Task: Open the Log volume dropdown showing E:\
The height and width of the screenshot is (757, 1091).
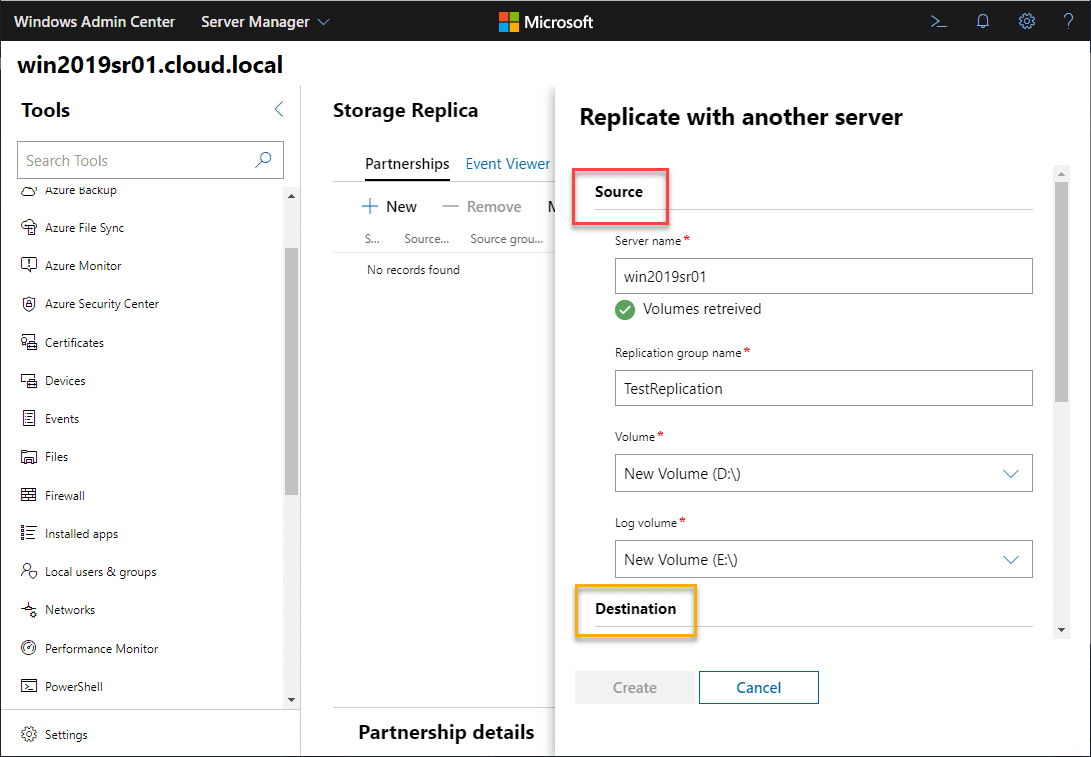Action: (x=823, y=560)
